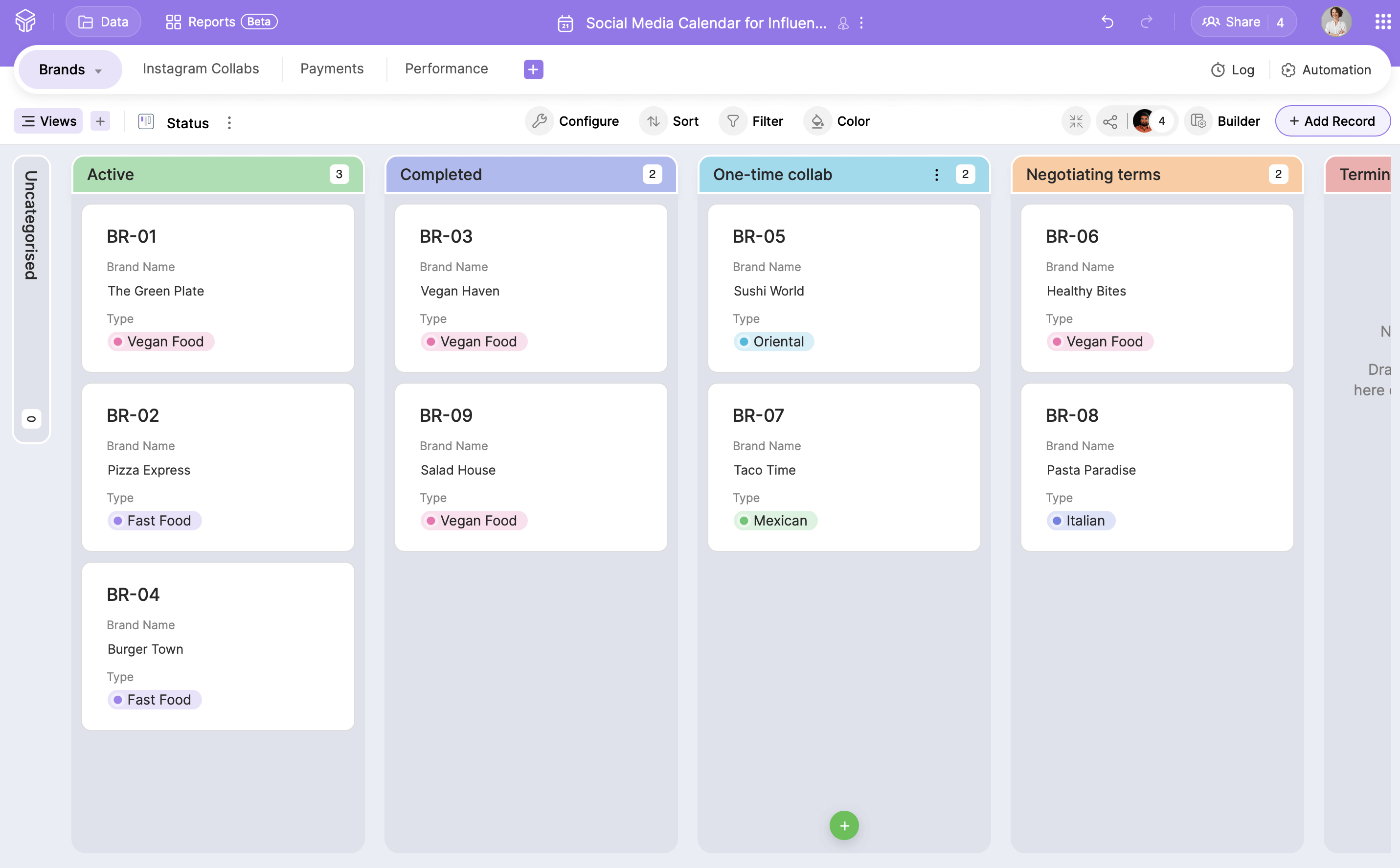Click the app logo icon
This screenshot has height=868, width=1400.
pos(25,22)
